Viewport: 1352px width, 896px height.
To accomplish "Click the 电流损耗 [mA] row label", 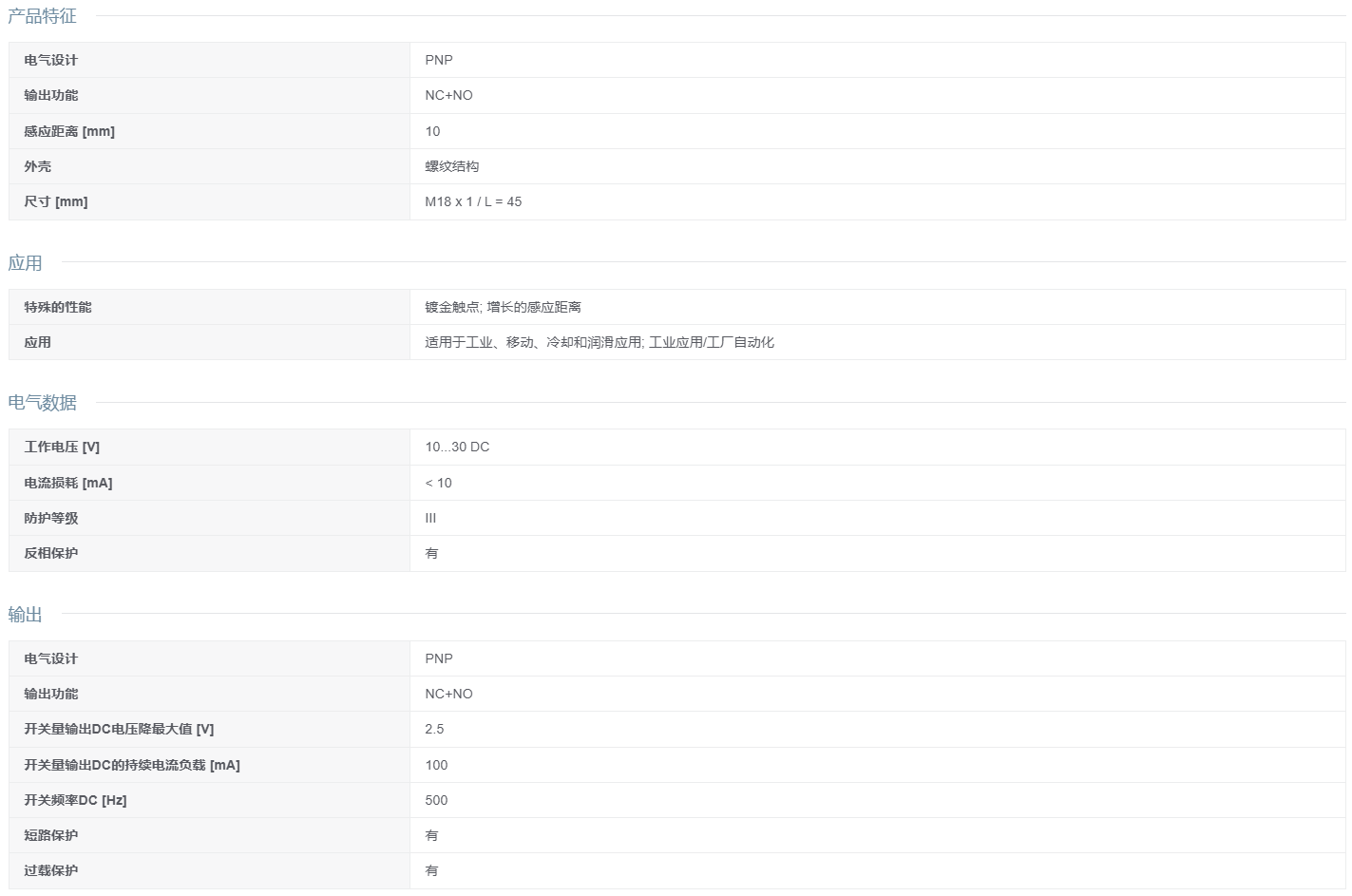I will click(x=68, y=483).
